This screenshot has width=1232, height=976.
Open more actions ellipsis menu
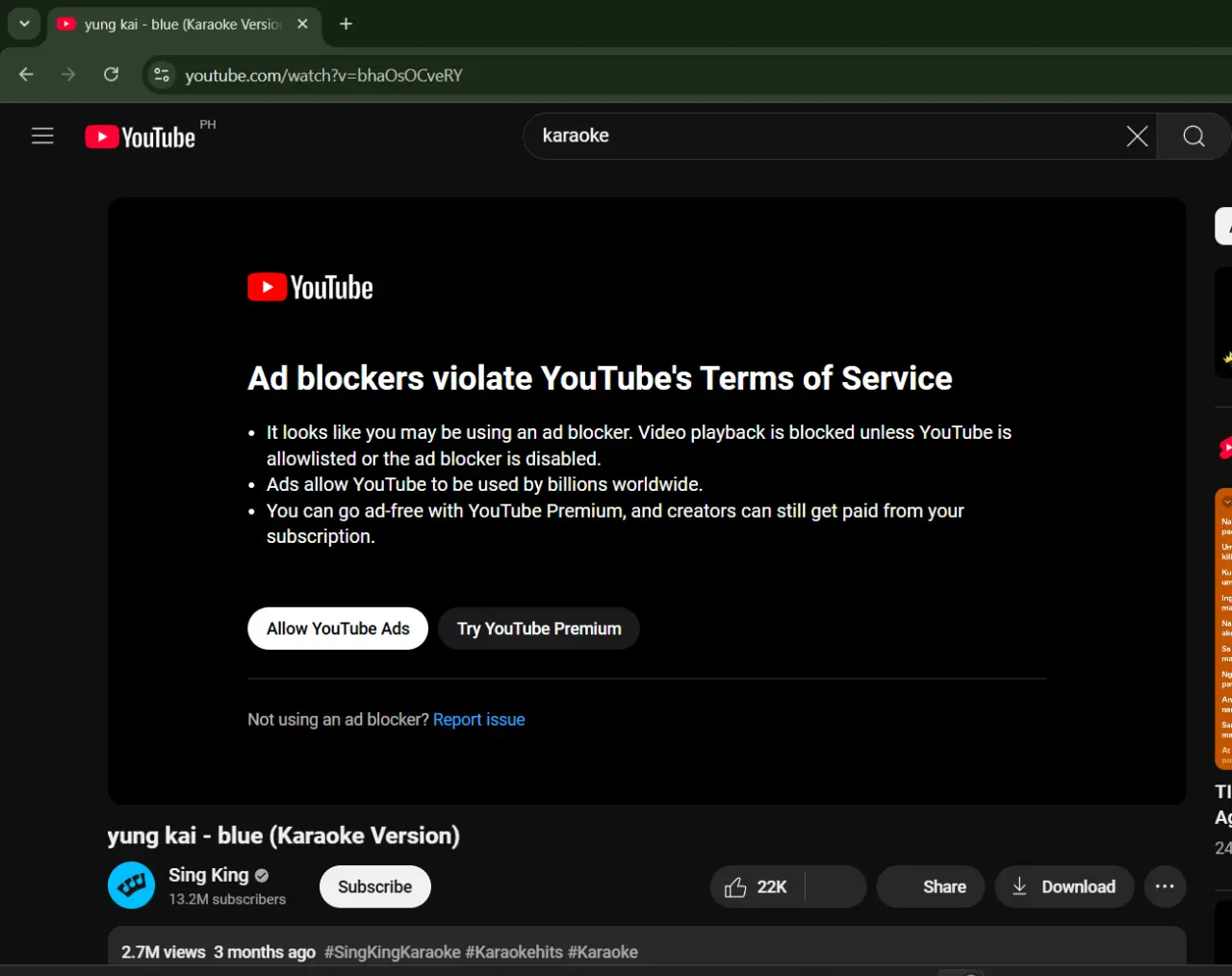tap(1165, 886)
